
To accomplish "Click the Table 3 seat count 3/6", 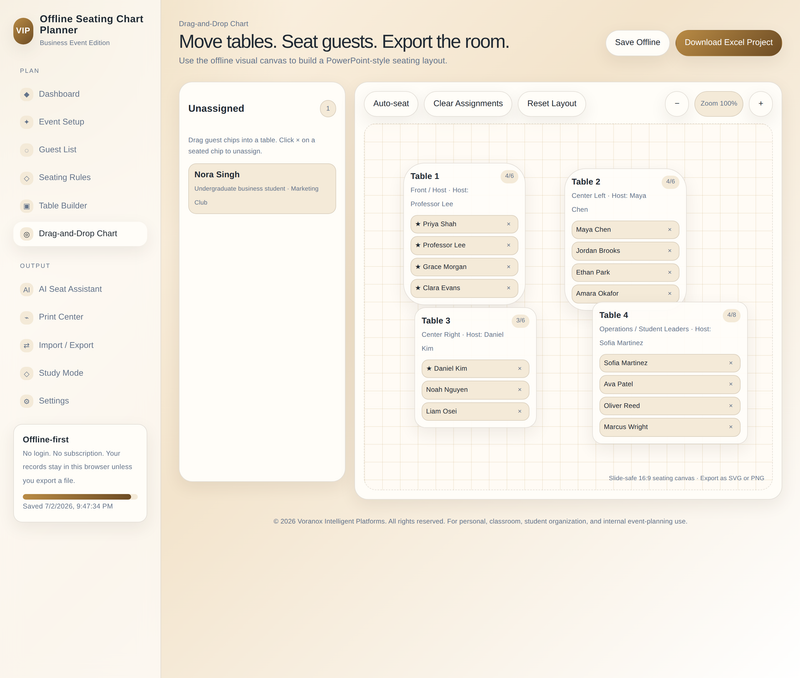I will [520, 321].
